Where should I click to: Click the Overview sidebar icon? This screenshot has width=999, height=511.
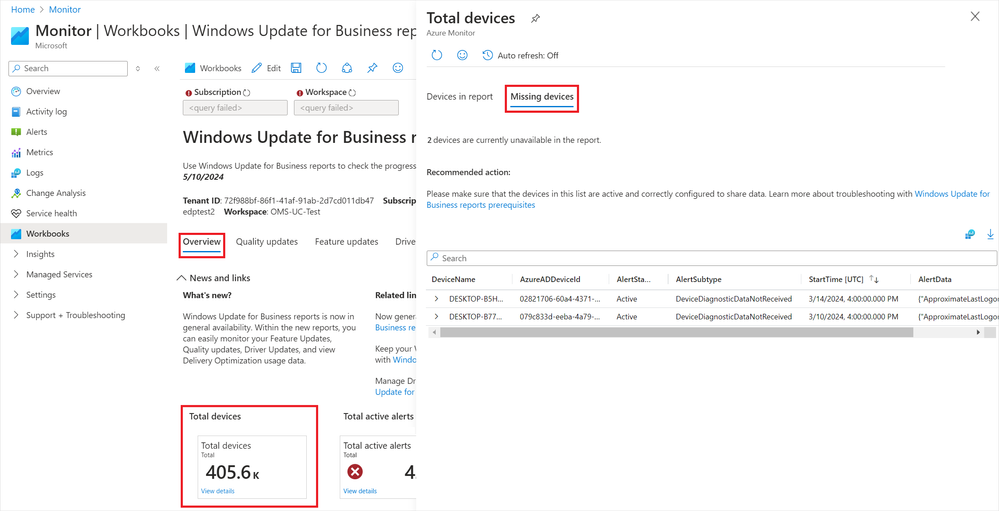coord(16,91)
